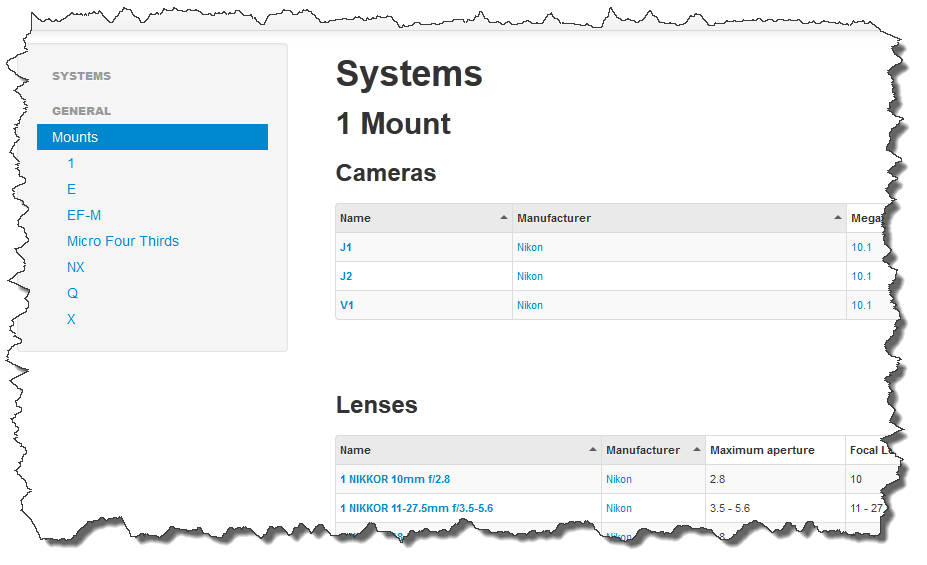Select Mounts in the sidebar
The image size is (927, 565).
coord(152,137)
